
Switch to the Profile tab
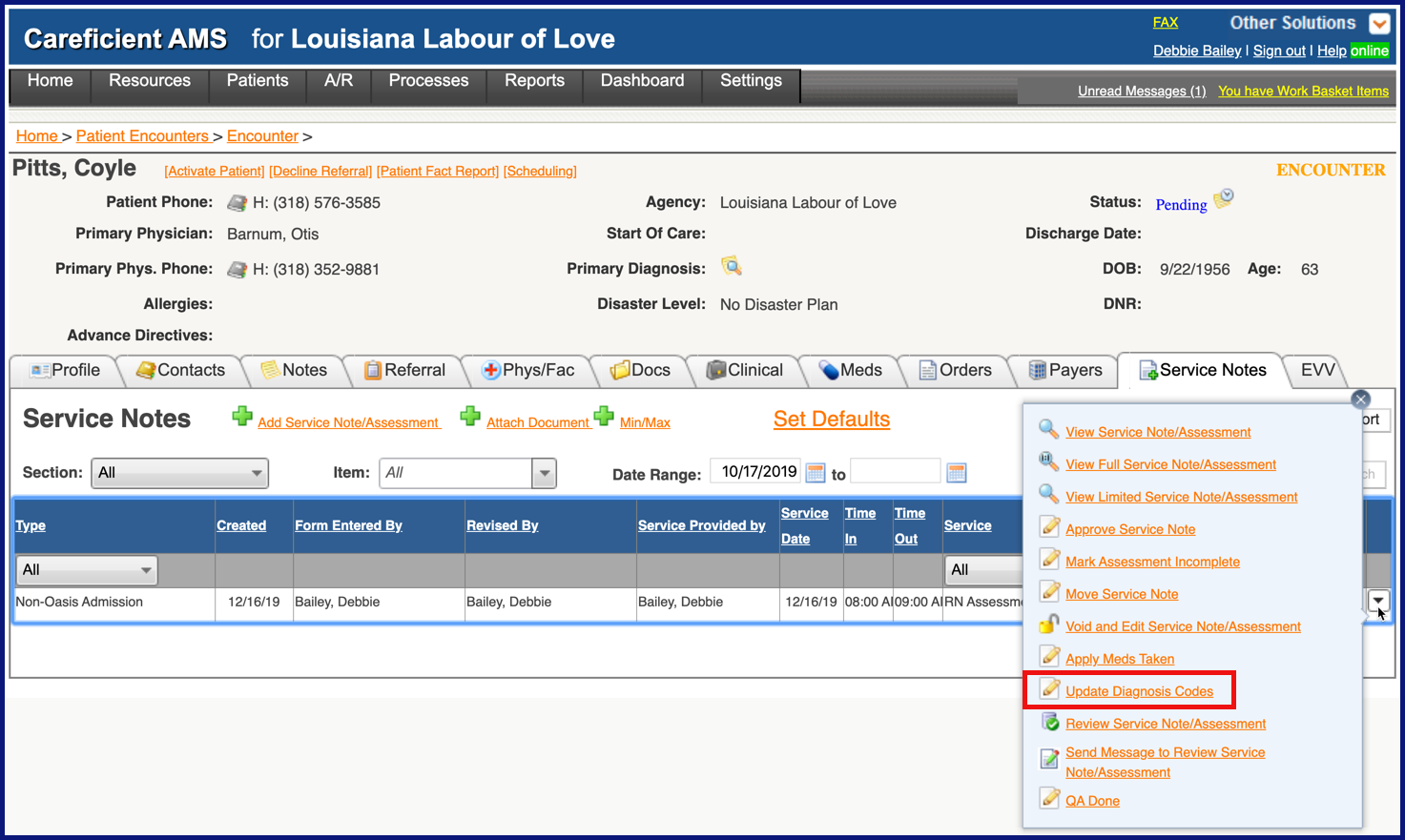tap(65, 370)
